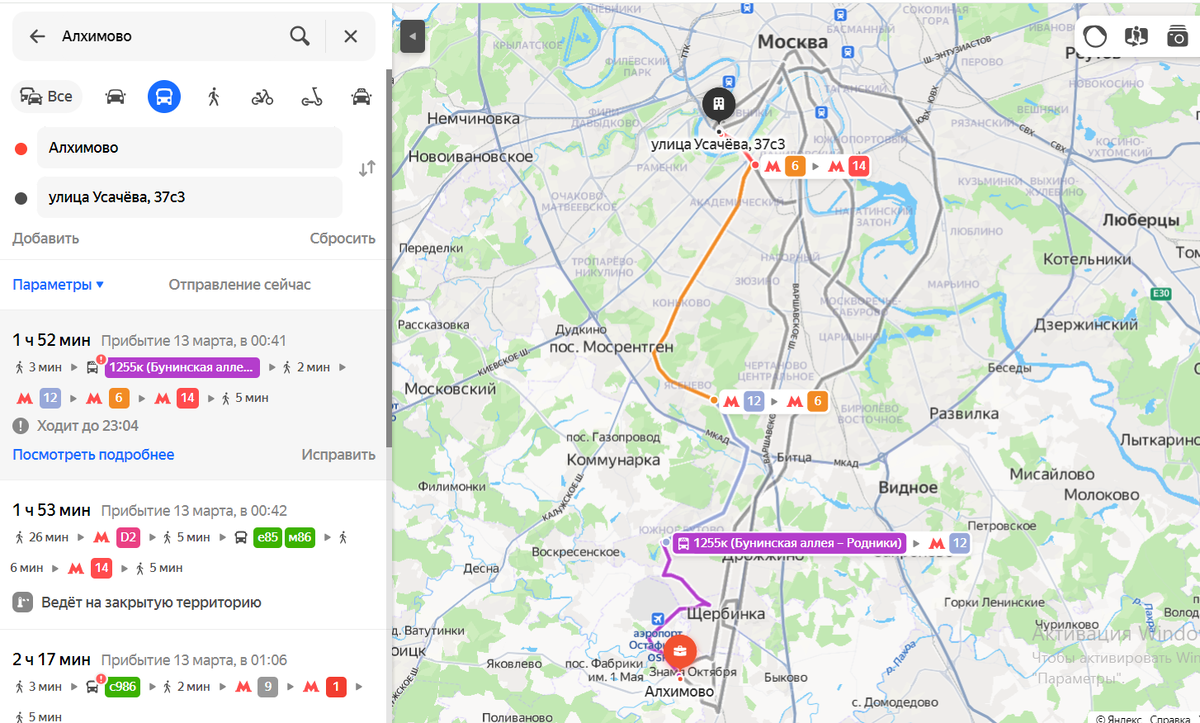Click the red line 14 badge on the map
Image resolution: width=1200 pixels, height=723 pixels.
859,167
